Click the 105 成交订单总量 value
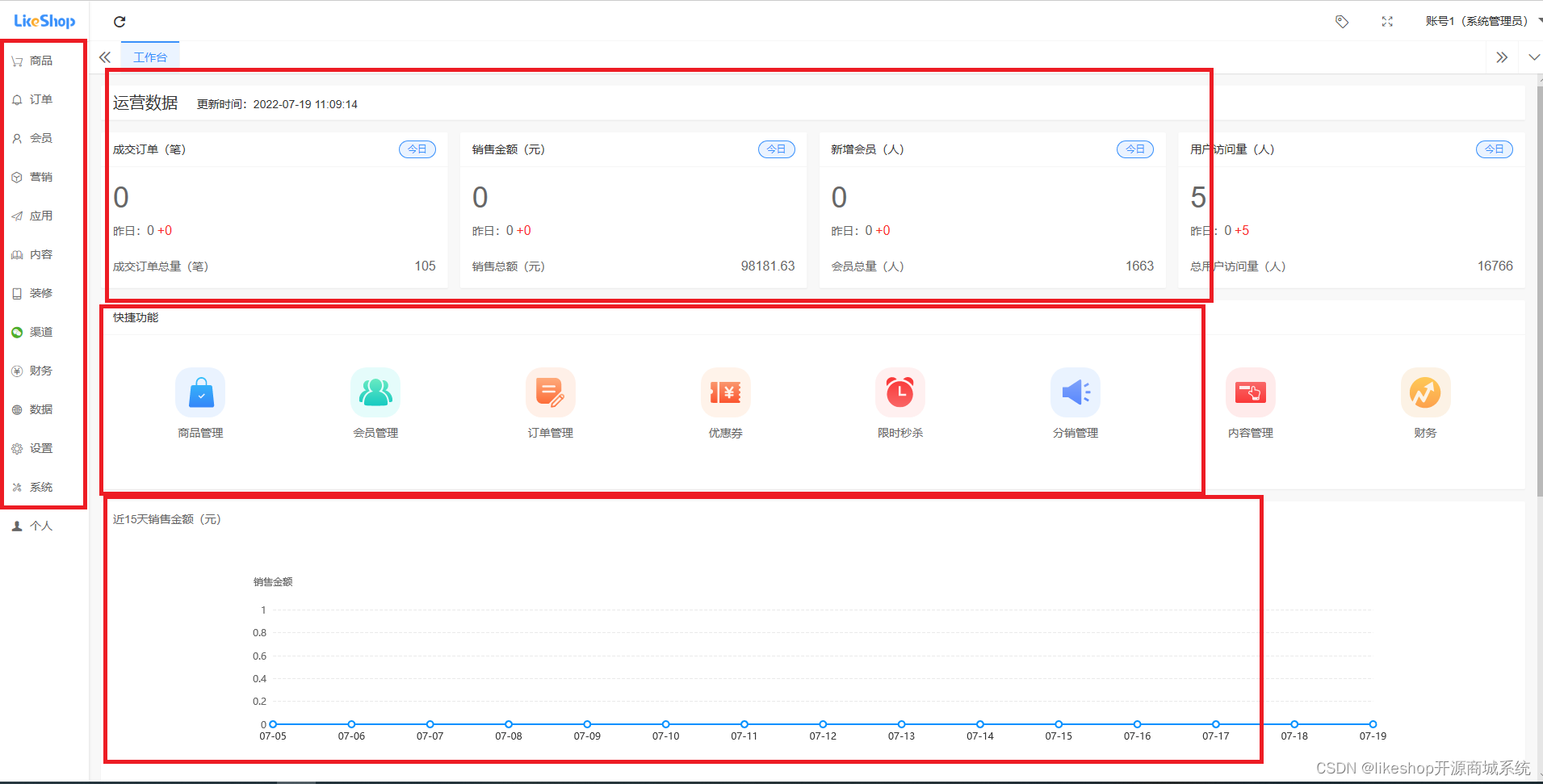1543x784 pixels. pyautogui.click(x=425, y=266)
